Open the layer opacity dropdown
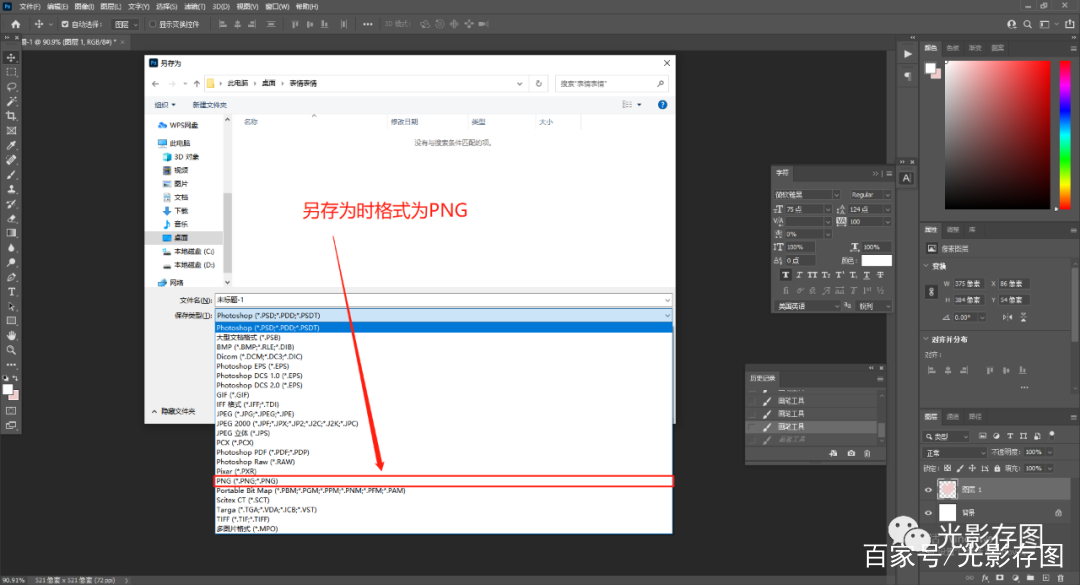 tap(1050, 452)
